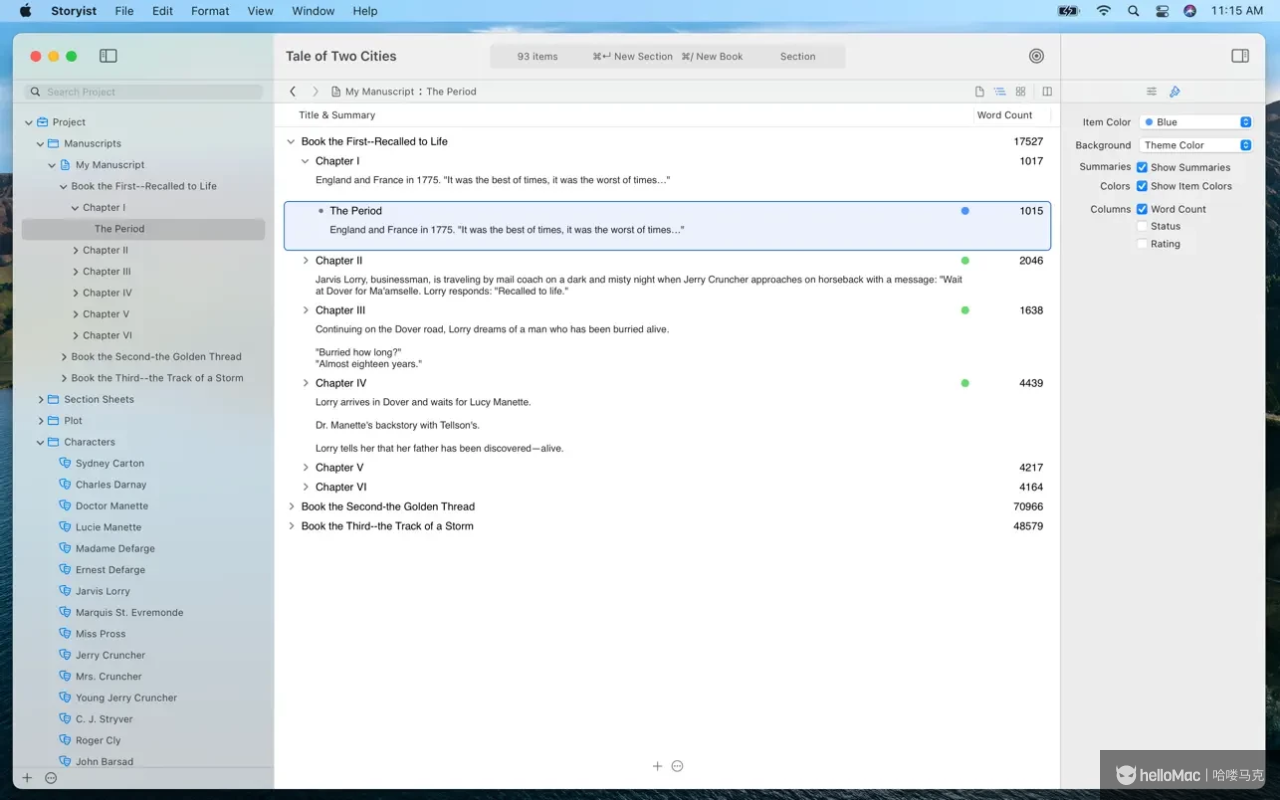Open the Storyist application menu
This screenshot has height=800, width=1280.
[74, 11]
